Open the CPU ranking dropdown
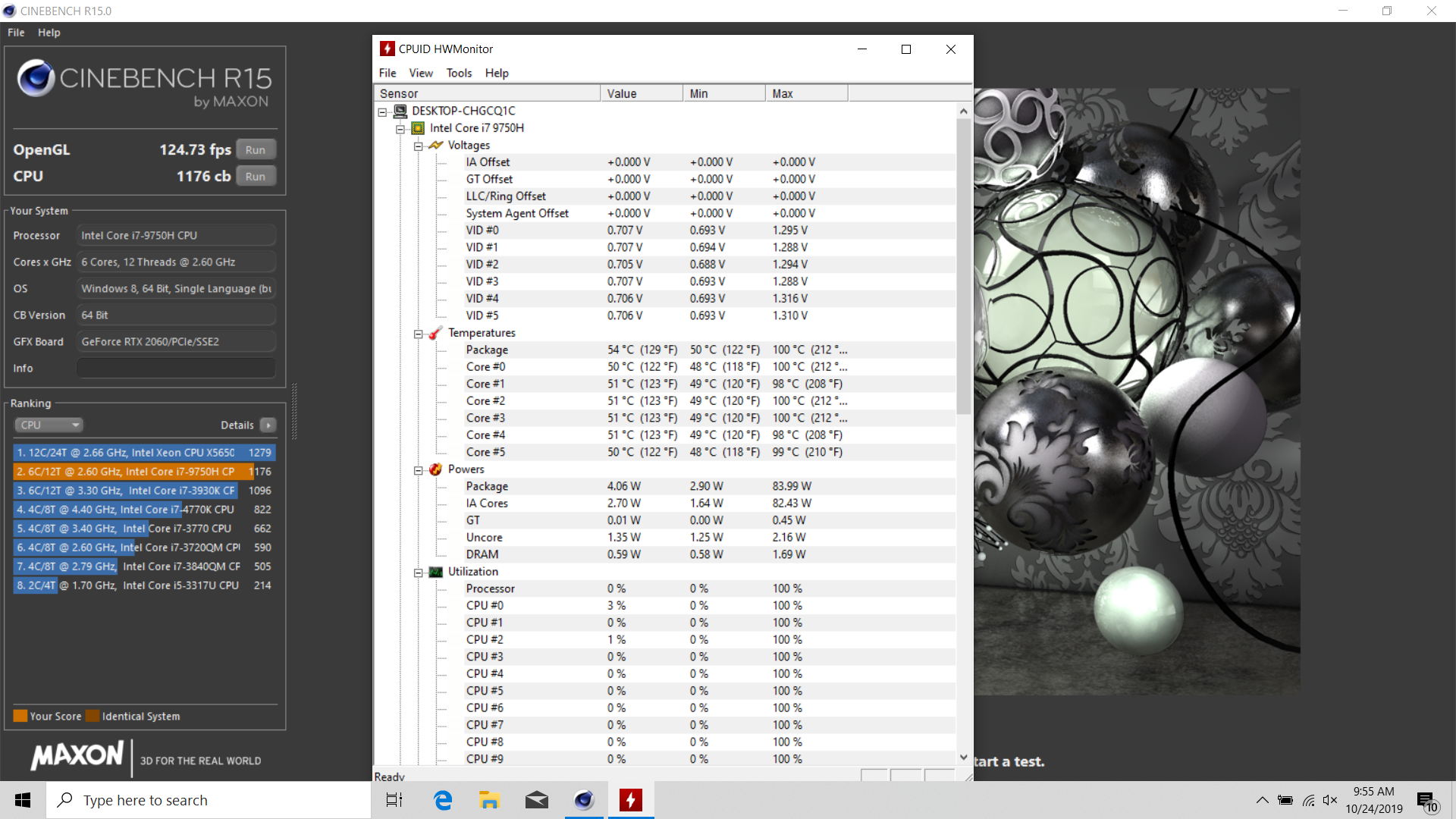The image size is (1456, 819). (49, 425)
